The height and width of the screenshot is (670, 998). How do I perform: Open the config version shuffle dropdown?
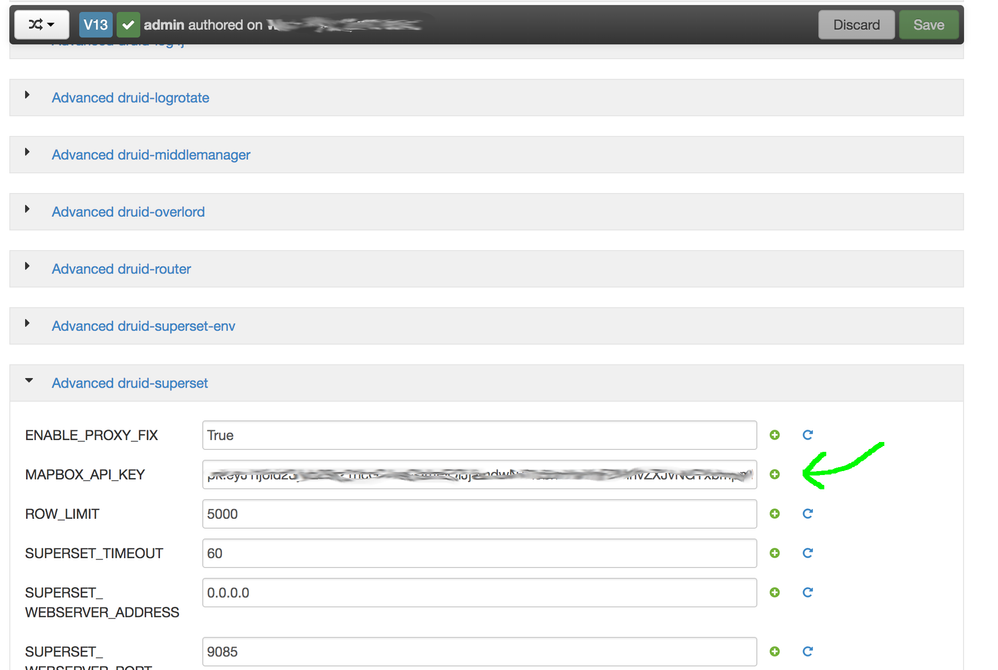[41, 25]
